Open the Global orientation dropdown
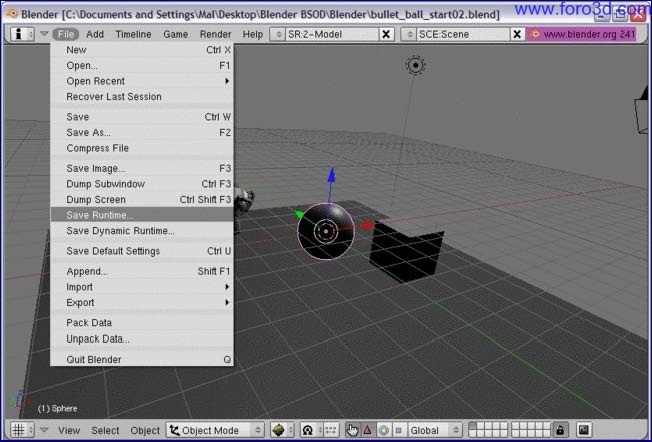 click(435, 430)
